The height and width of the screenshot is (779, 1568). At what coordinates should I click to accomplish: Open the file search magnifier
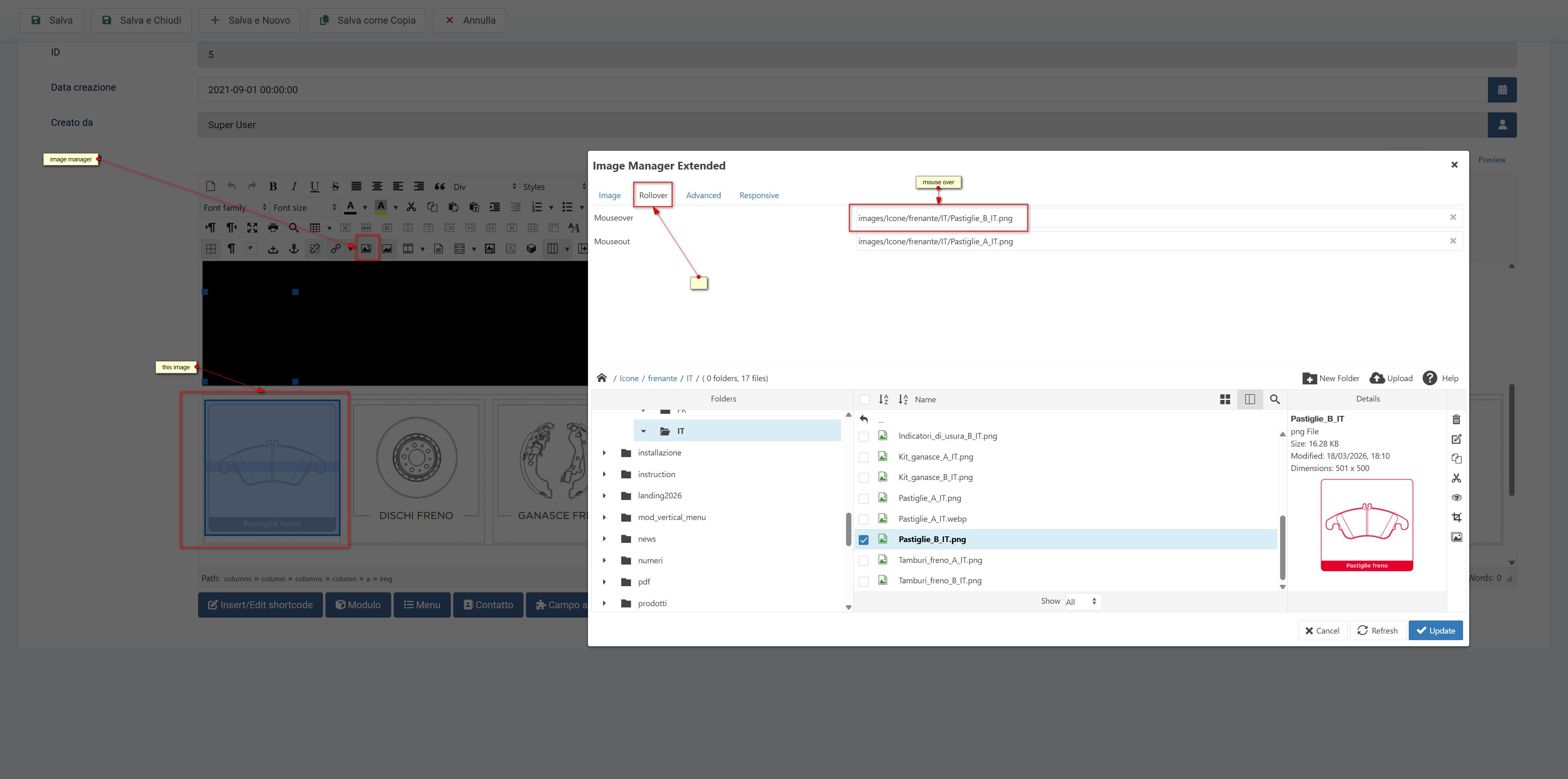coord(1274,400)
